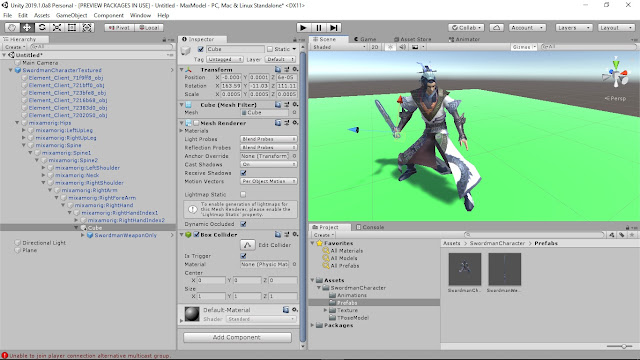
Task: Click error icon in status bar
Action: click(x=4, y=356)
